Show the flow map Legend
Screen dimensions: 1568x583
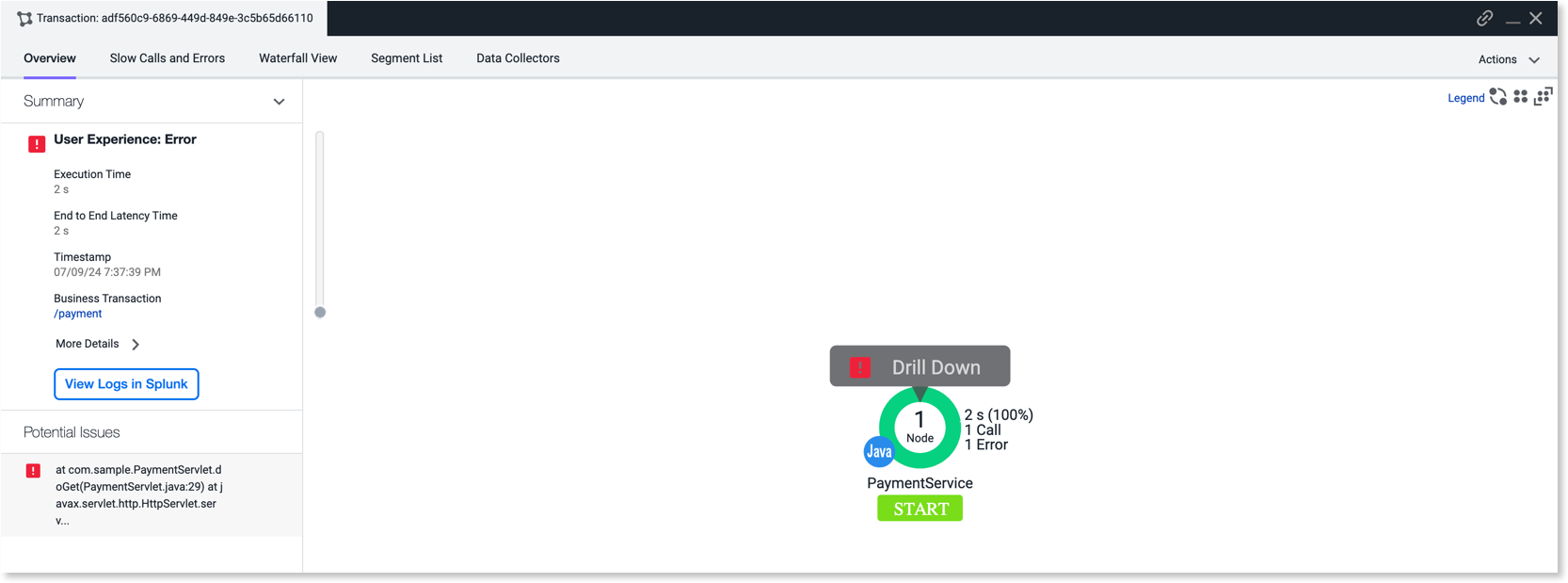[x=1465, y=98]
